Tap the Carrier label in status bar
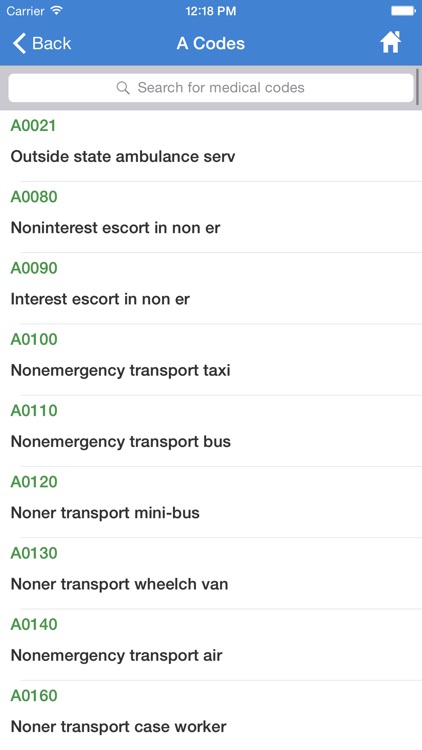422x750 pixels. (25, 11)
